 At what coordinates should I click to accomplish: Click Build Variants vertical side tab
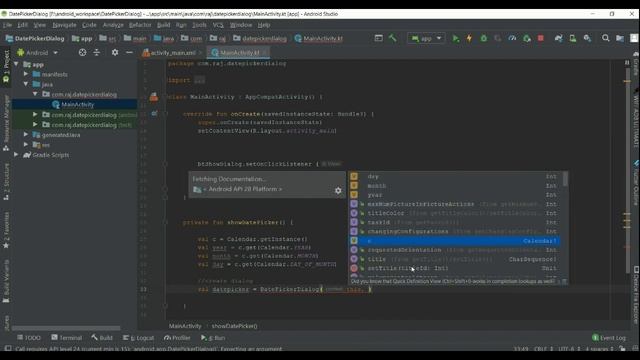(x=6, y=282)
